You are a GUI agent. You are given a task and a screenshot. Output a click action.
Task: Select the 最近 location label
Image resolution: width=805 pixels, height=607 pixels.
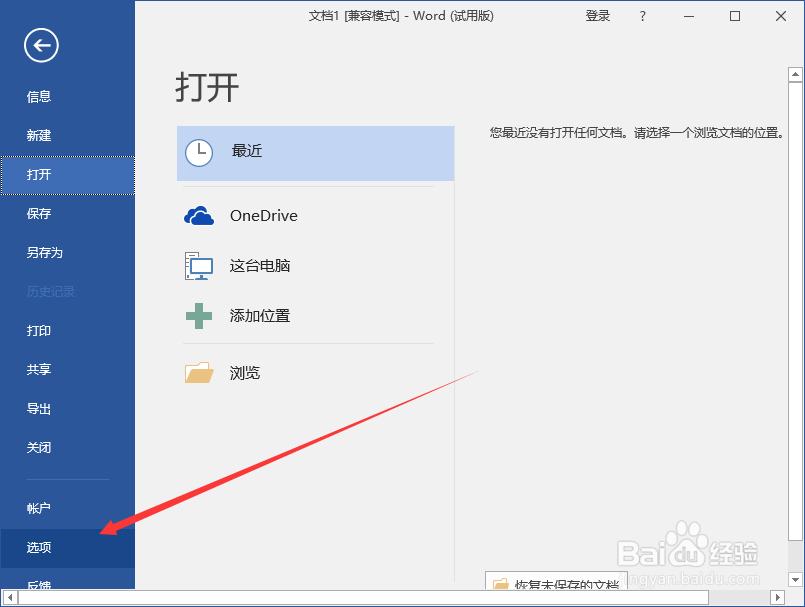point(247,151)
